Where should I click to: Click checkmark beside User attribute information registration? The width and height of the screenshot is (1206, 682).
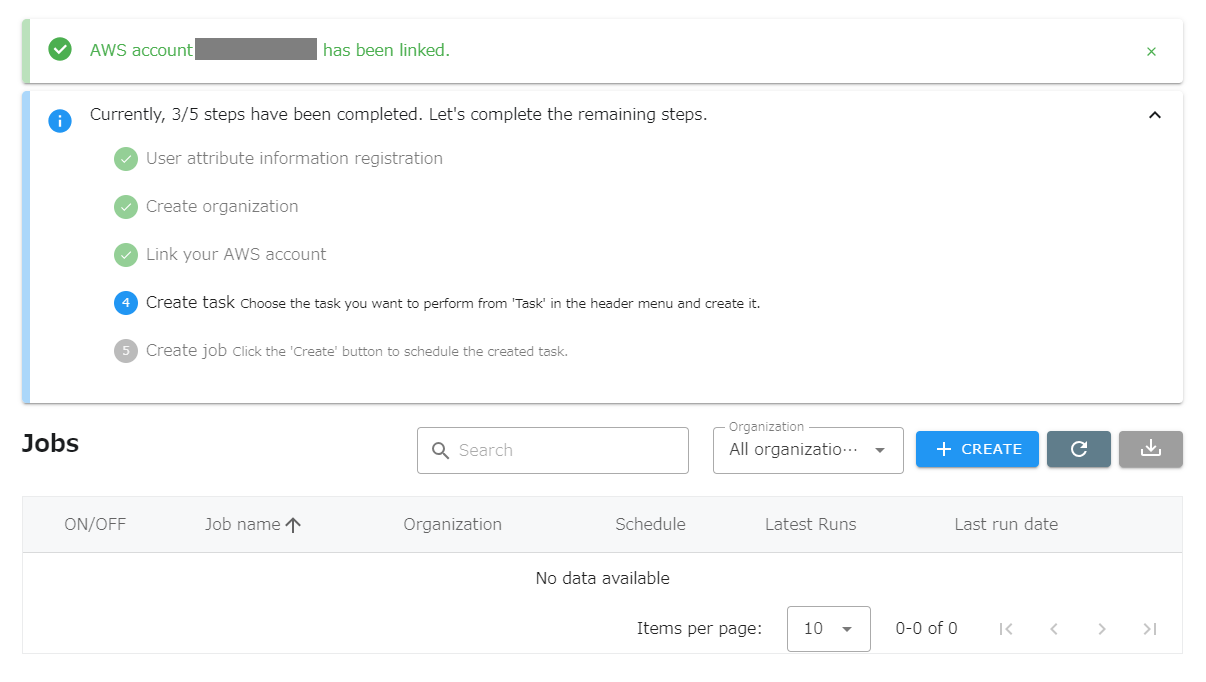tap(125, 159)
